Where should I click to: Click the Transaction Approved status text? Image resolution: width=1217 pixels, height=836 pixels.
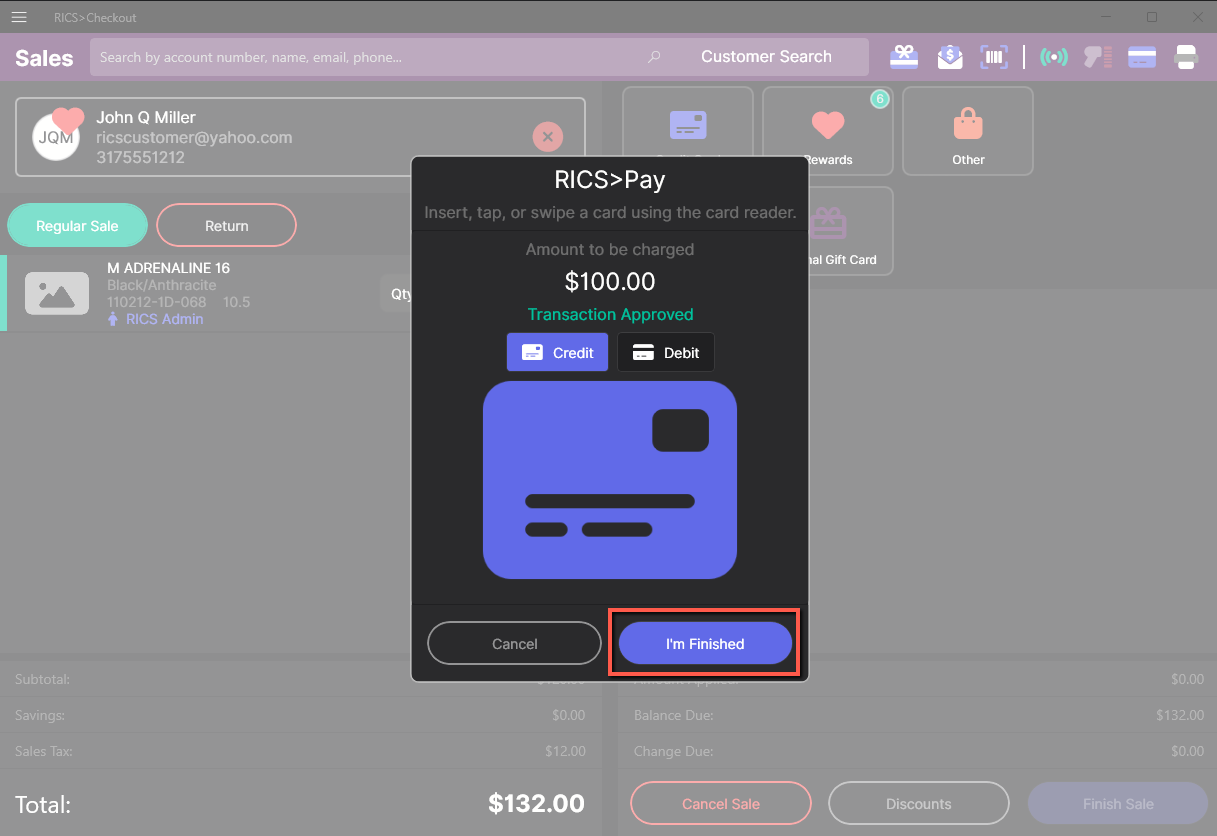tap(610, 314)
